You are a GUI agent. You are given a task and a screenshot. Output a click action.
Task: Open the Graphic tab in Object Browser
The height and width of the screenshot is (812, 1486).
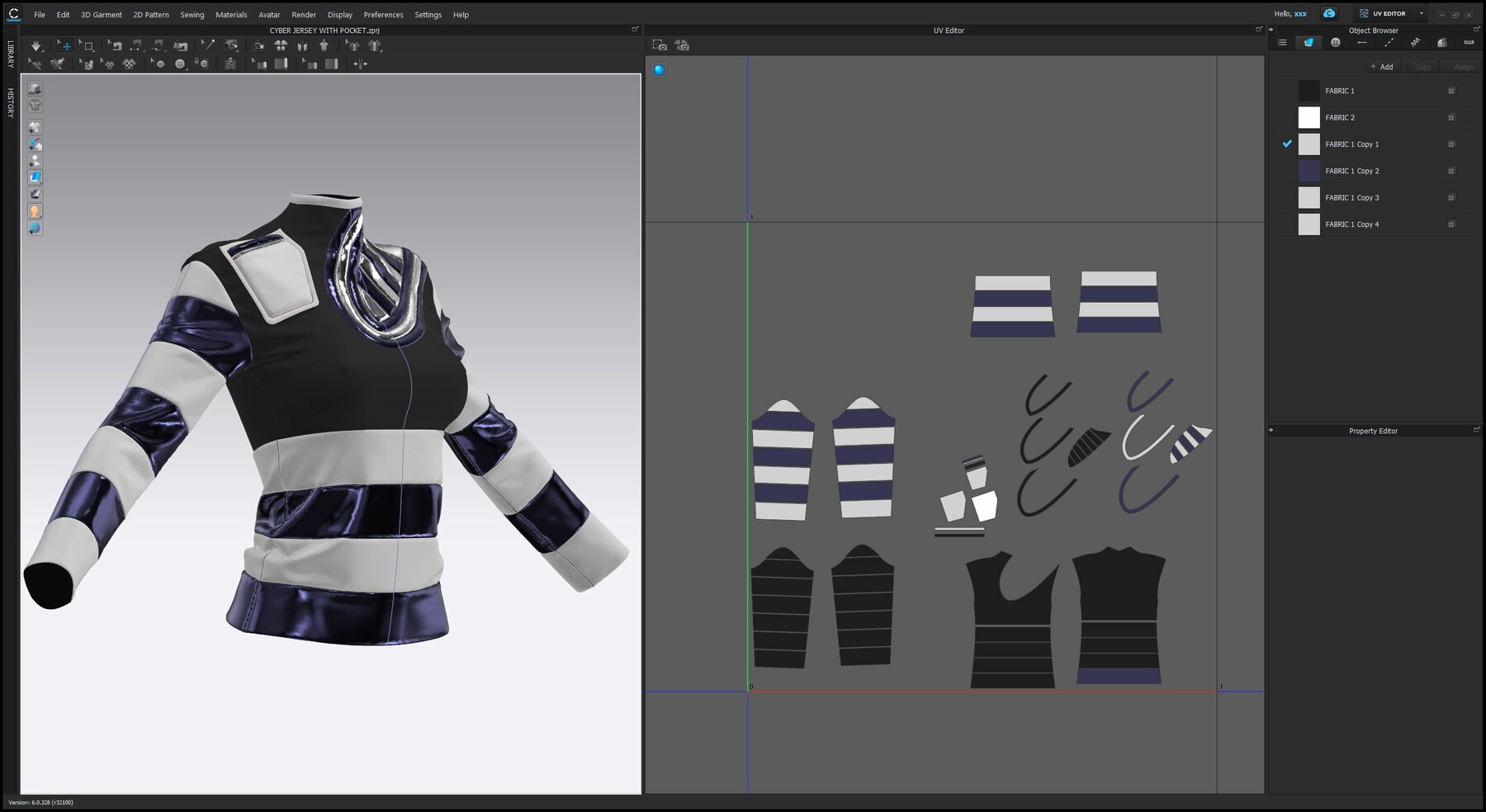click(1441, 43)
